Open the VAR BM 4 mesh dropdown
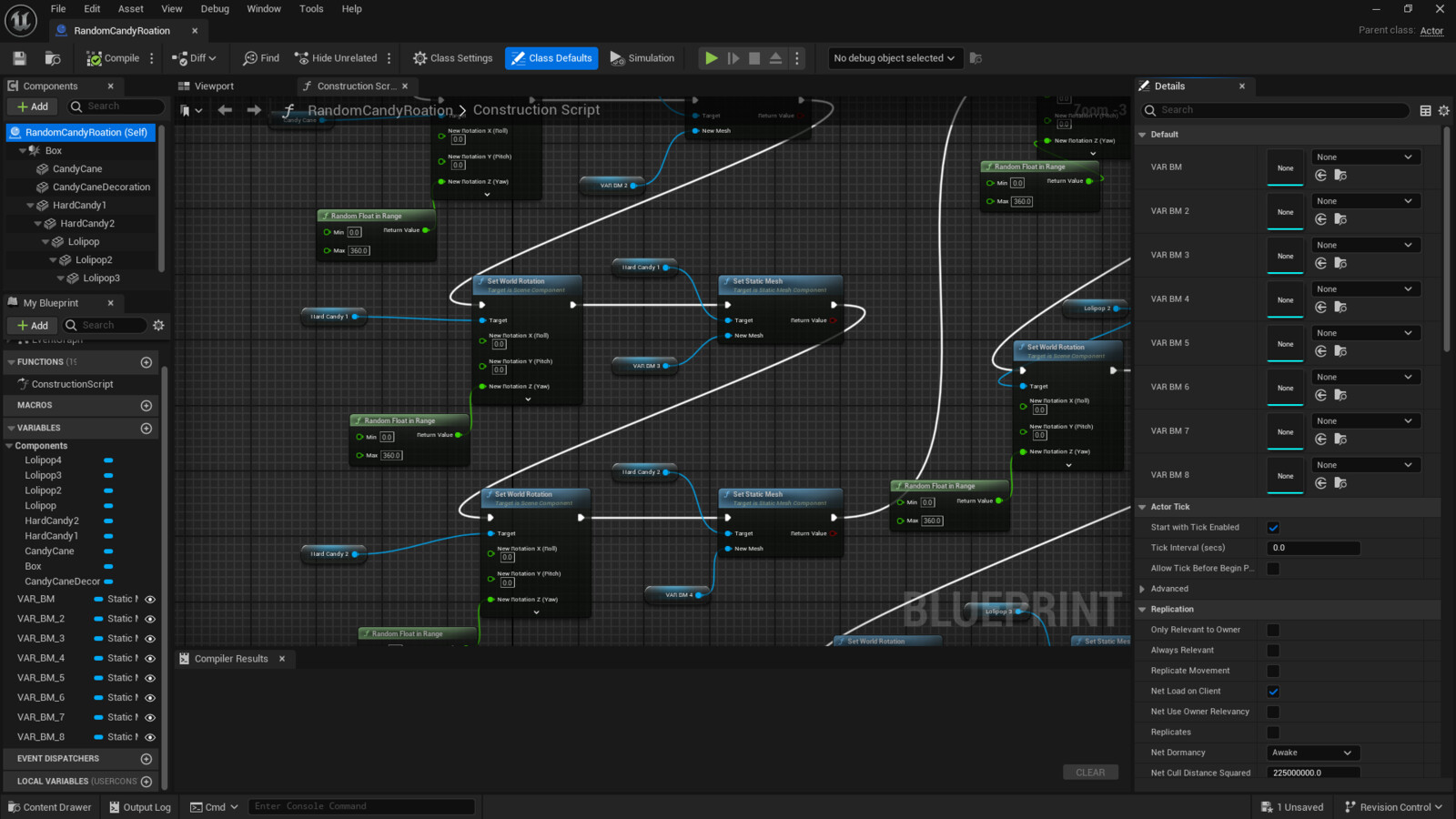Screen dimensions: 1456x819 point(1365,289)
